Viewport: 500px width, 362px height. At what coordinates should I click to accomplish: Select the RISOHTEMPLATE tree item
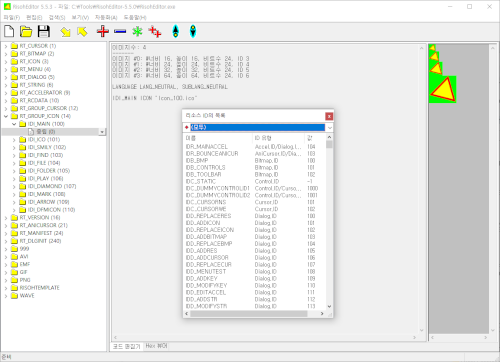pos(39,288)
